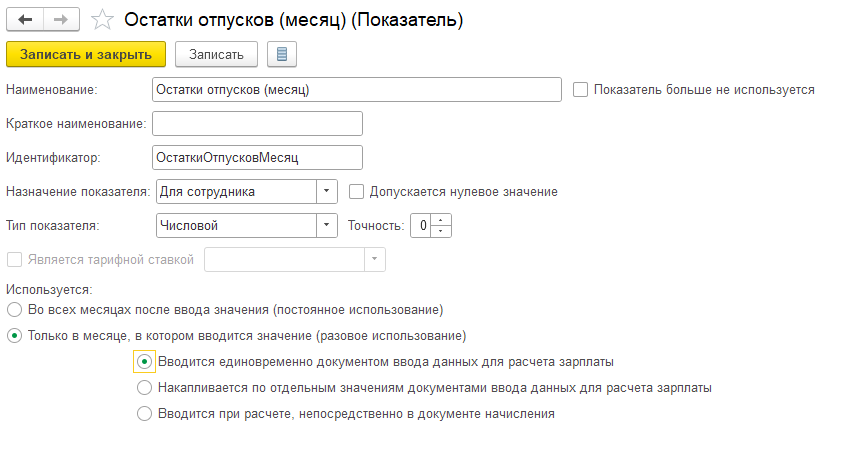Go back with the left arrow button
845x453 pixels.
click(25, 20)
